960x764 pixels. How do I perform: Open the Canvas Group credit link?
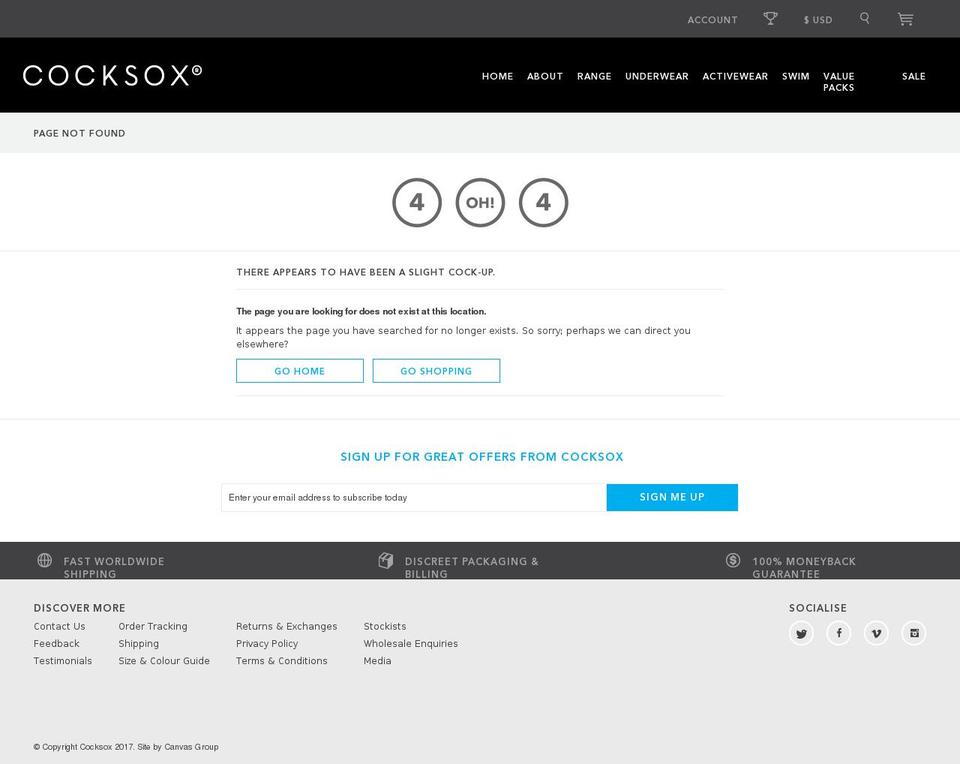point(191,747)
